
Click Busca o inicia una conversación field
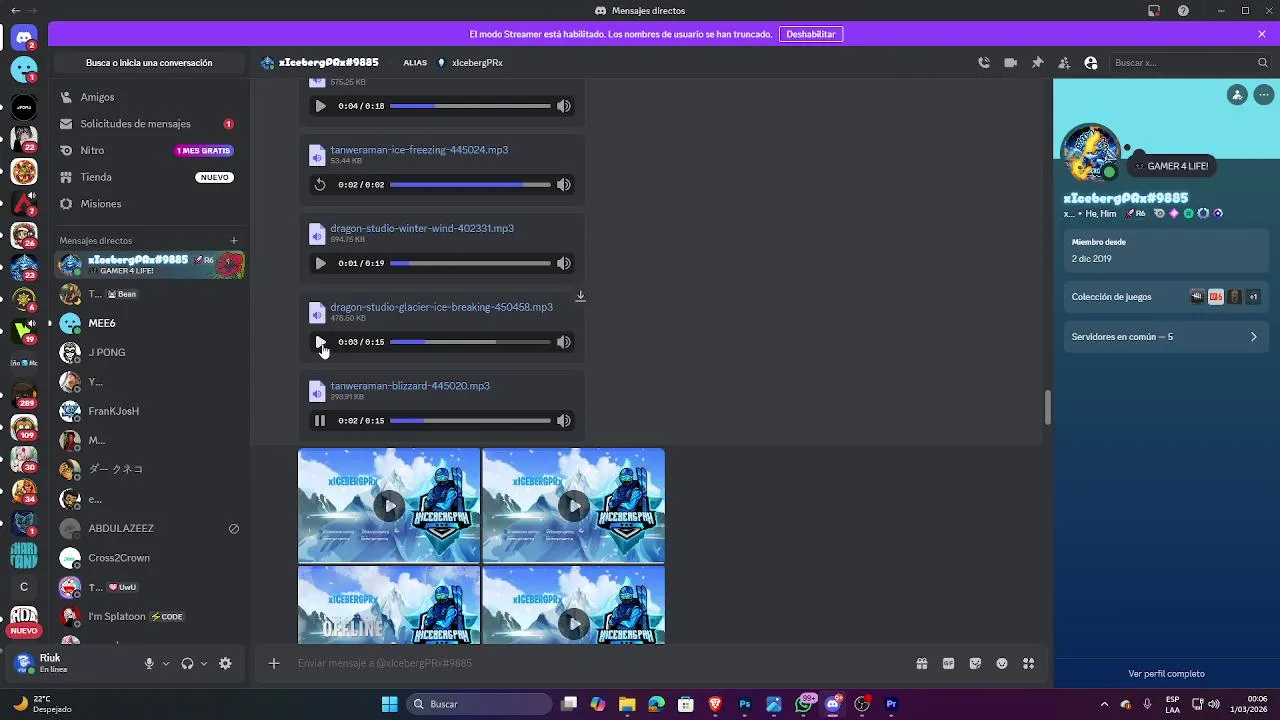(x=149, y=63)
